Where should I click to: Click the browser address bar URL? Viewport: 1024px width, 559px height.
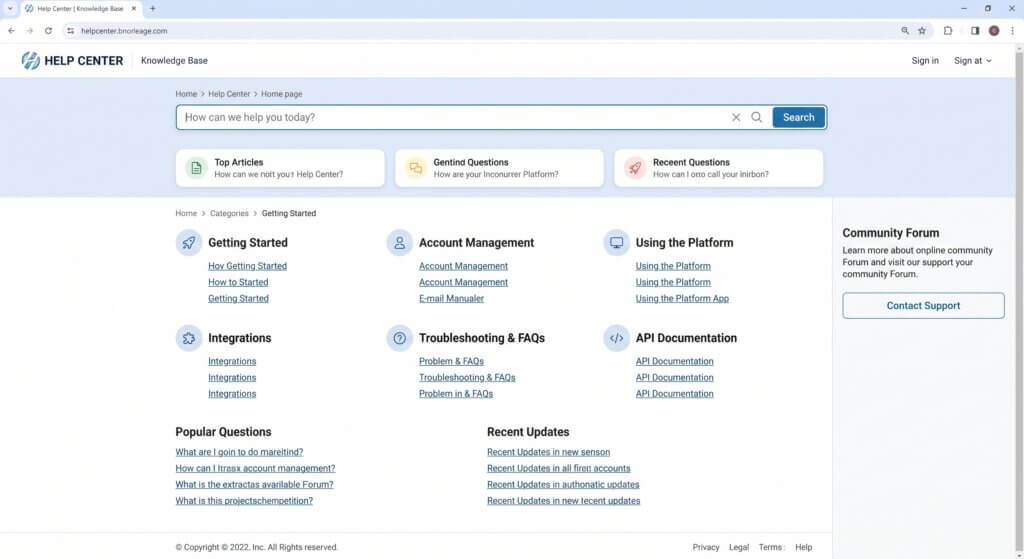(124, 31)
